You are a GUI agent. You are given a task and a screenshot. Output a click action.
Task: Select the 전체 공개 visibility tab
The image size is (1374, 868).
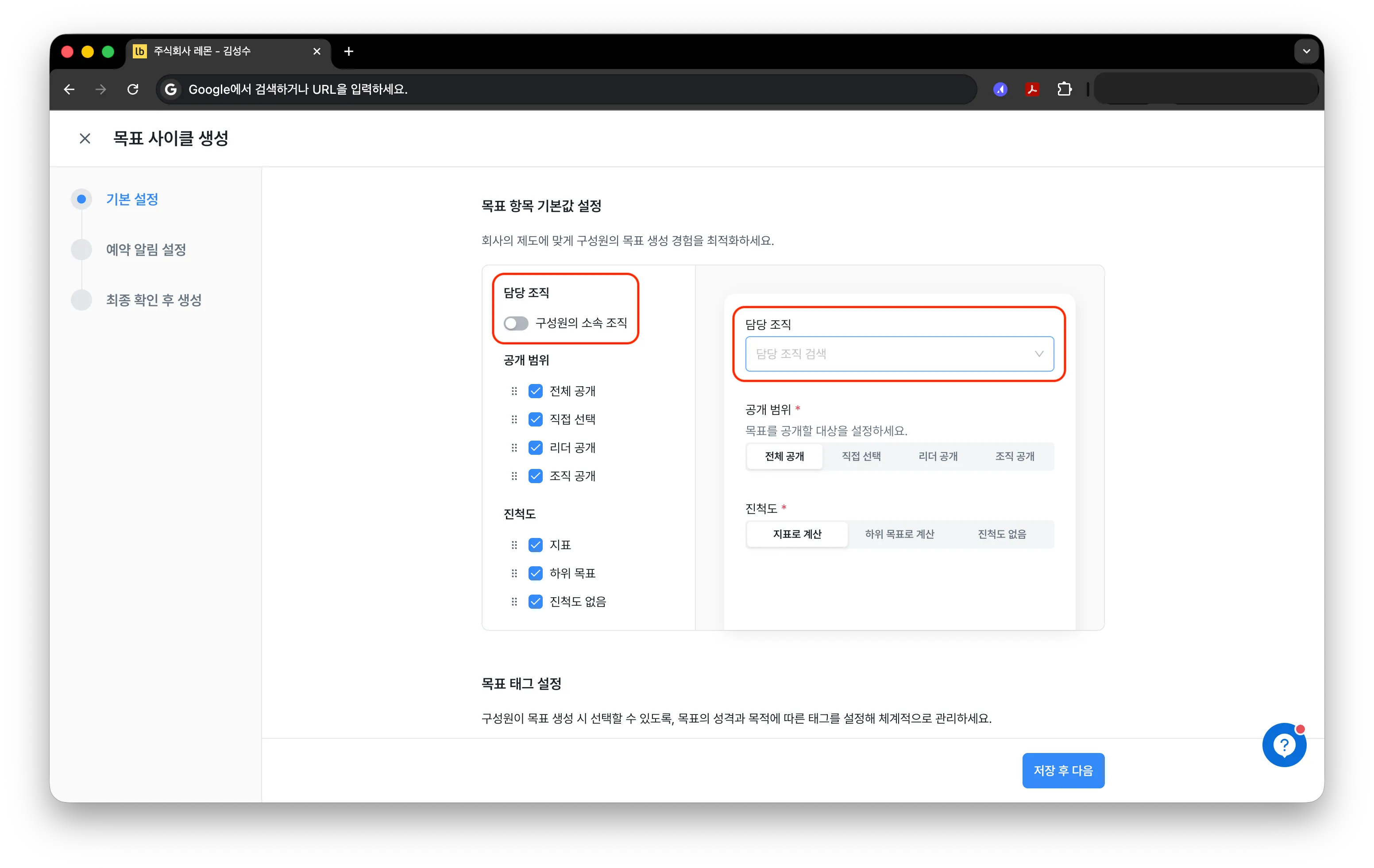[x=784, y=456]
